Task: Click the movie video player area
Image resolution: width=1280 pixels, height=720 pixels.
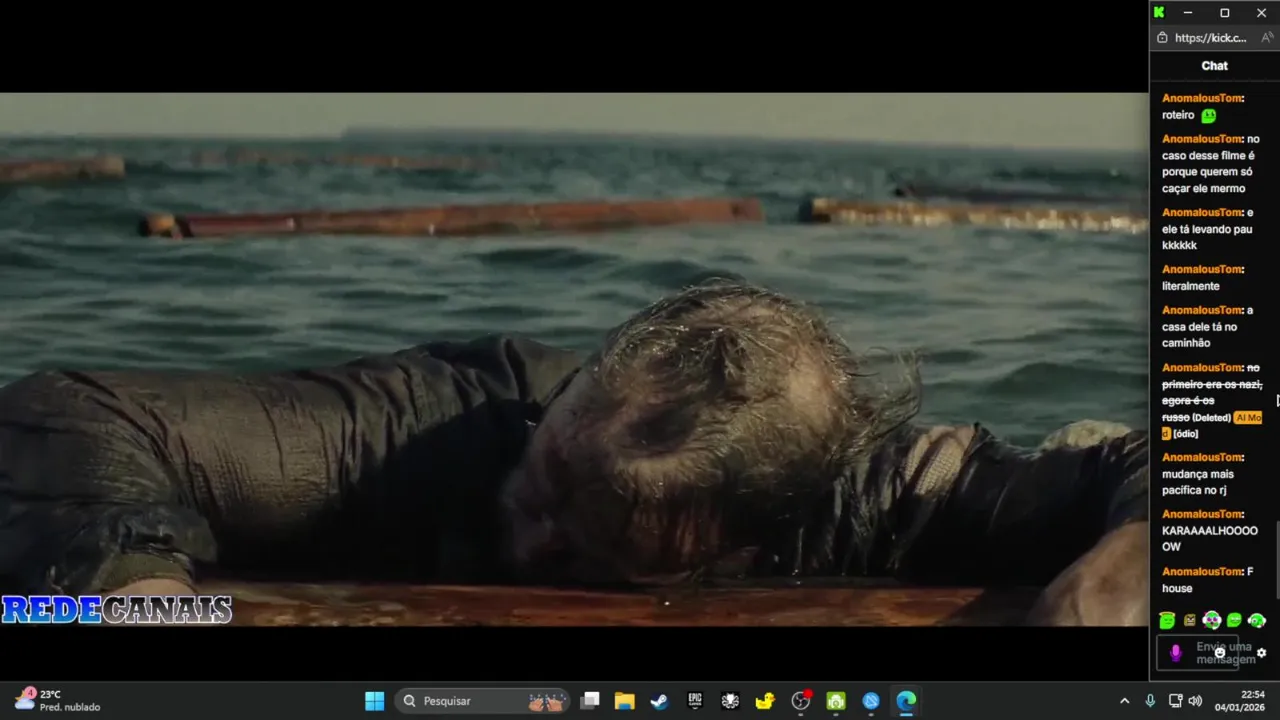Action: 574,359
